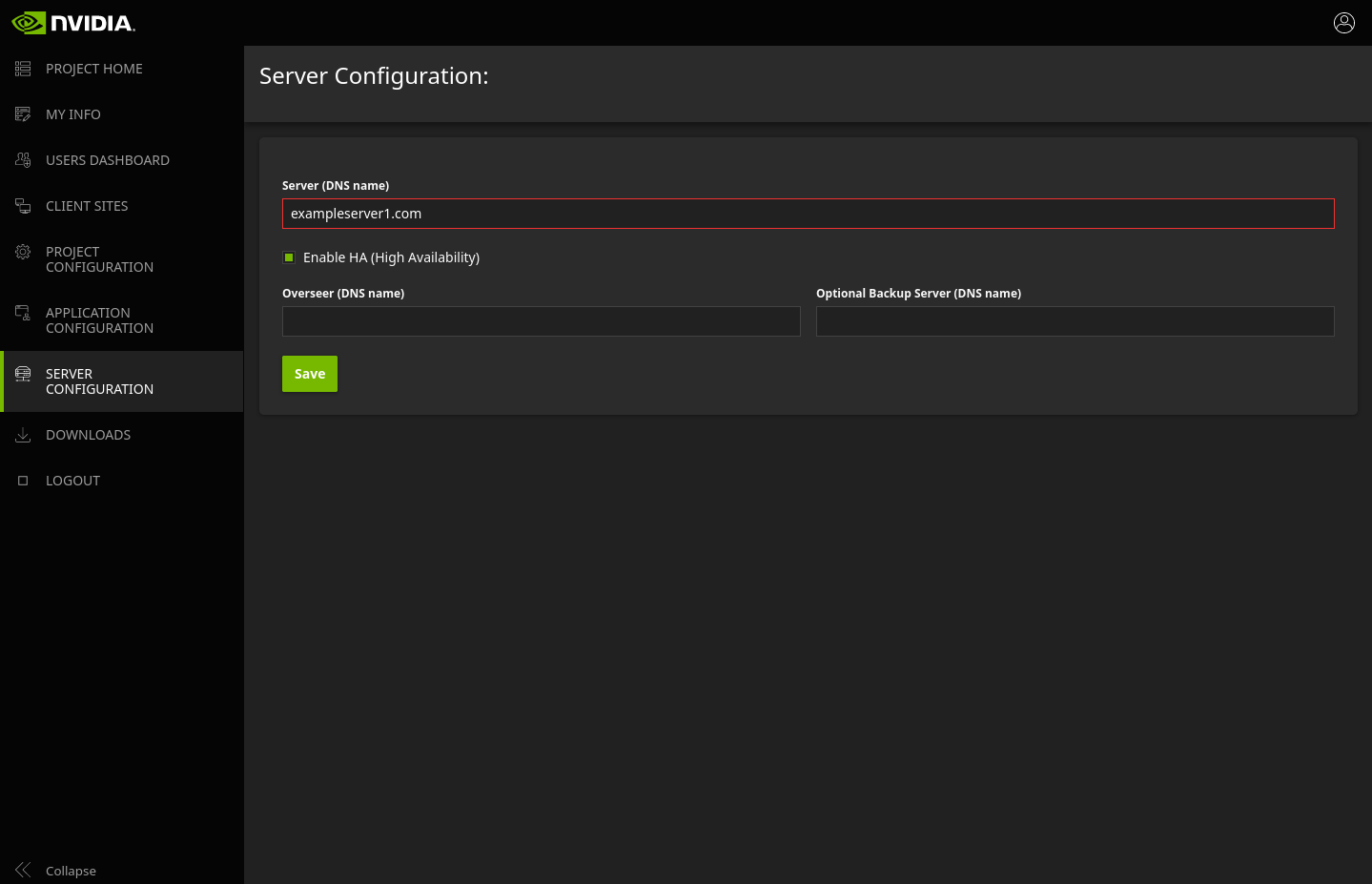The width and height of the screenshot is (1372, 884).
Task: Go to PROJECT HOME menu item
Action: click(x=122, y=69)
